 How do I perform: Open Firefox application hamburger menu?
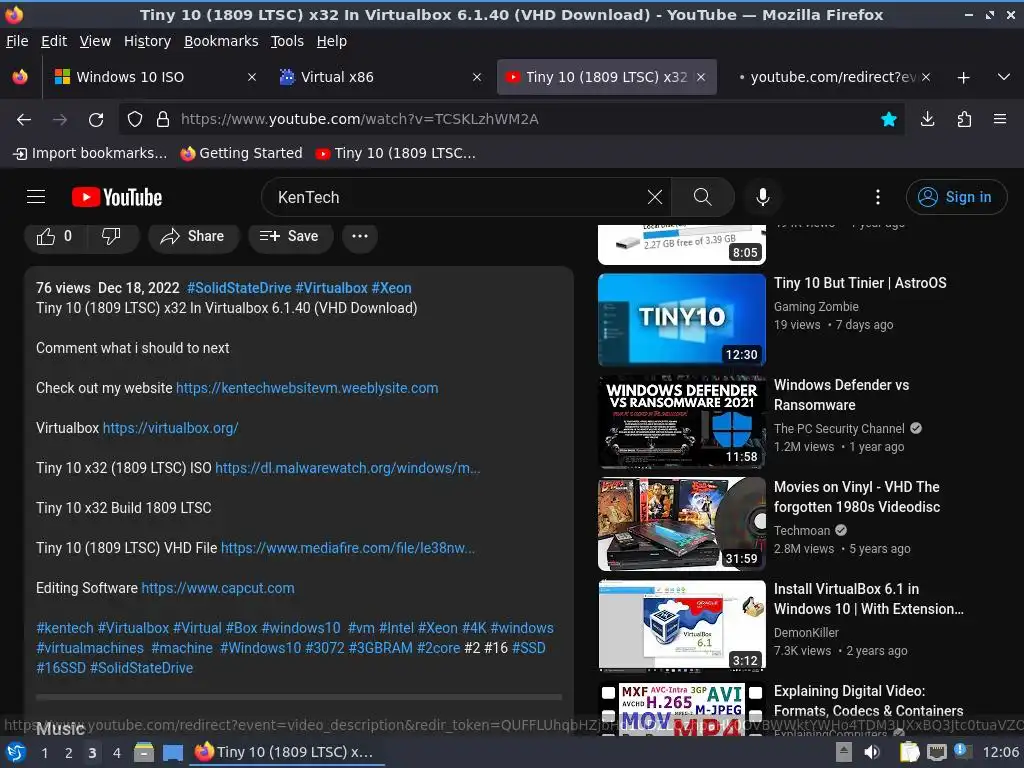999,120
